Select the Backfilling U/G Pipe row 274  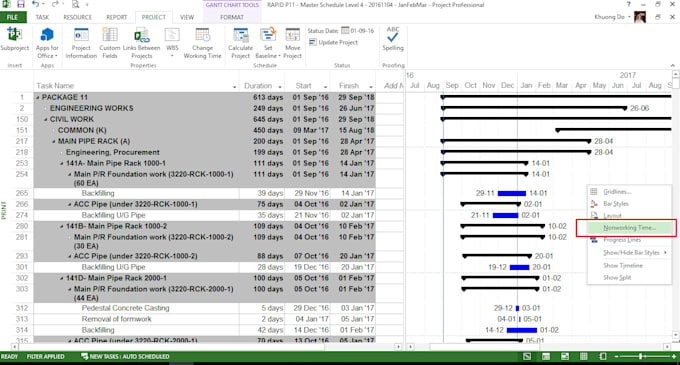(x=204, y=215)
